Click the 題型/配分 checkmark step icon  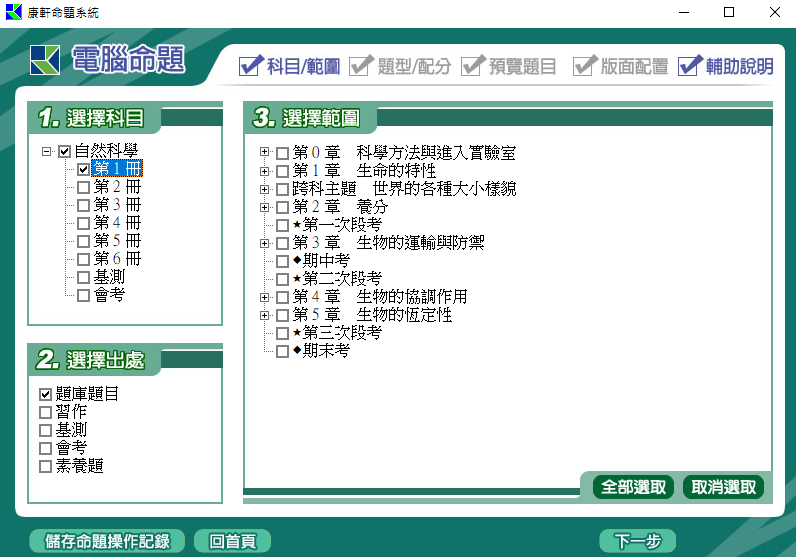363,66
